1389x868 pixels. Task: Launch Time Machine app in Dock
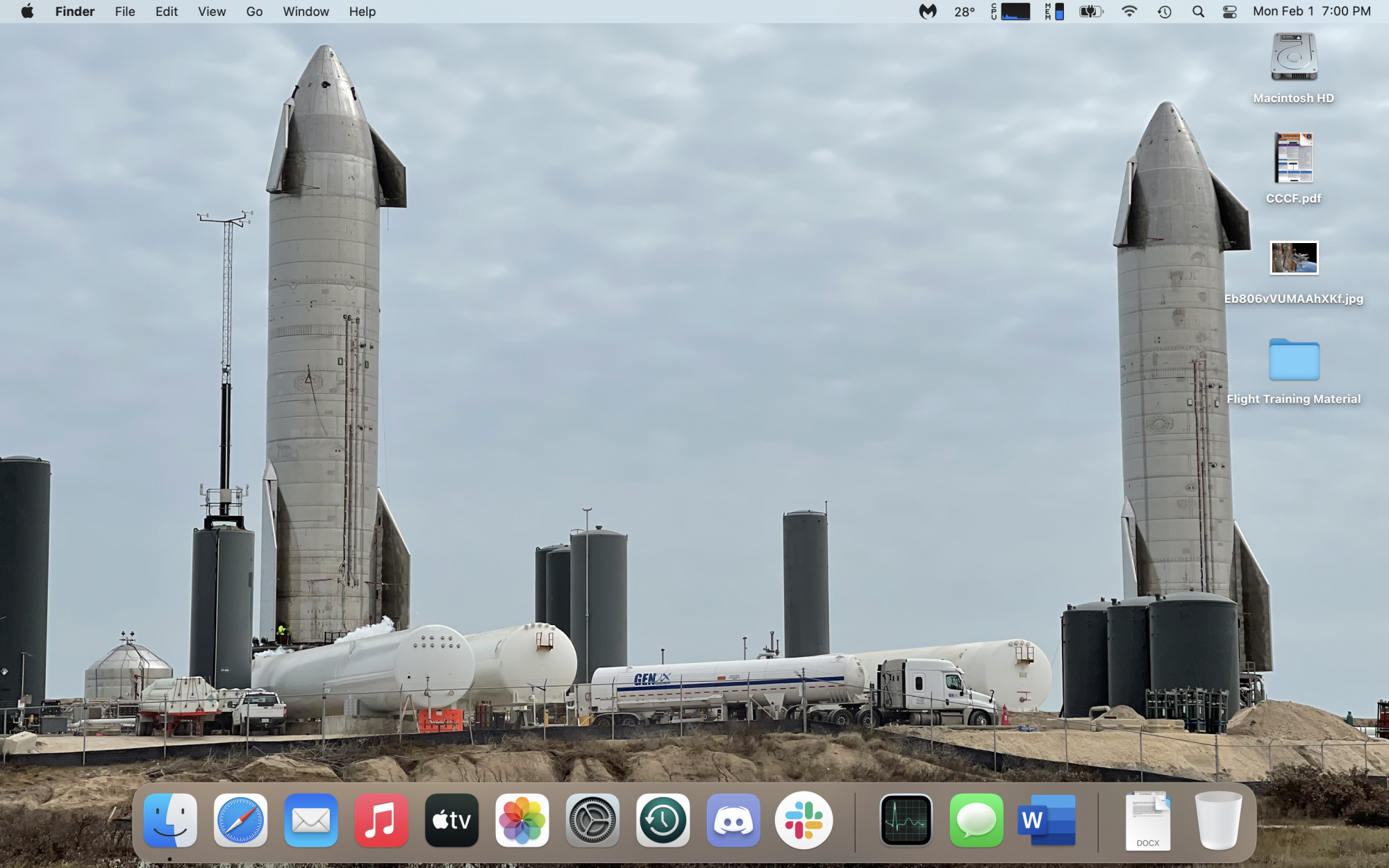pos(663,821)
